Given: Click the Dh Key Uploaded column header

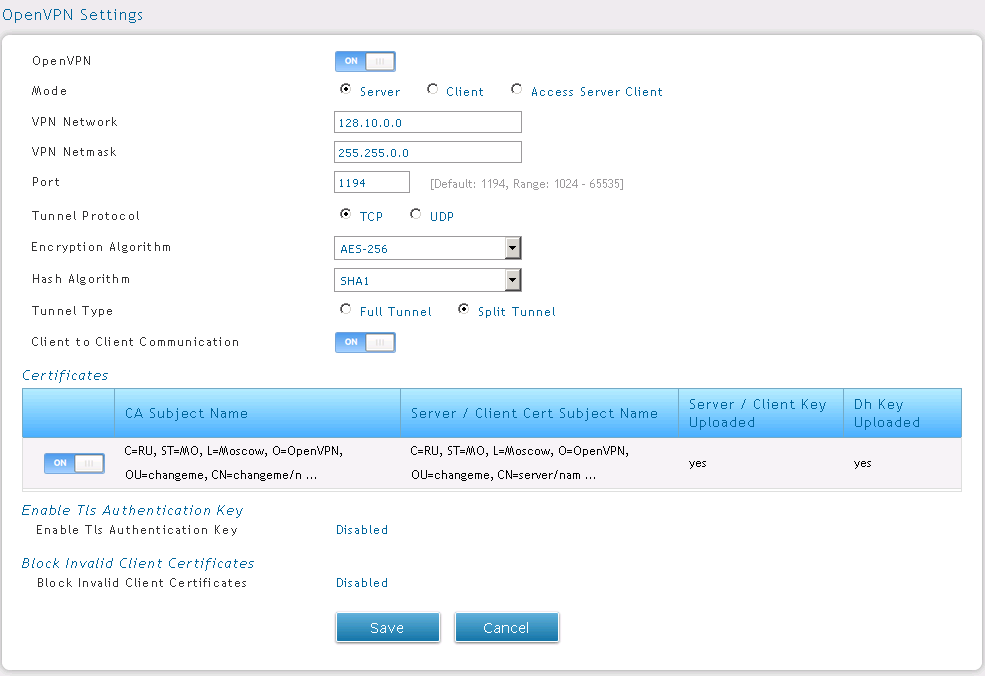Looking at the screenshot, I should [x=886, y=413].
